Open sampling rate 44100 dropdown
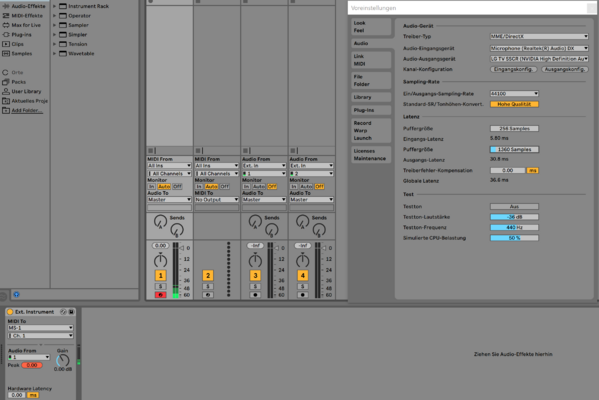The height and width of the screenshot is (400, 599). [514, 94]
